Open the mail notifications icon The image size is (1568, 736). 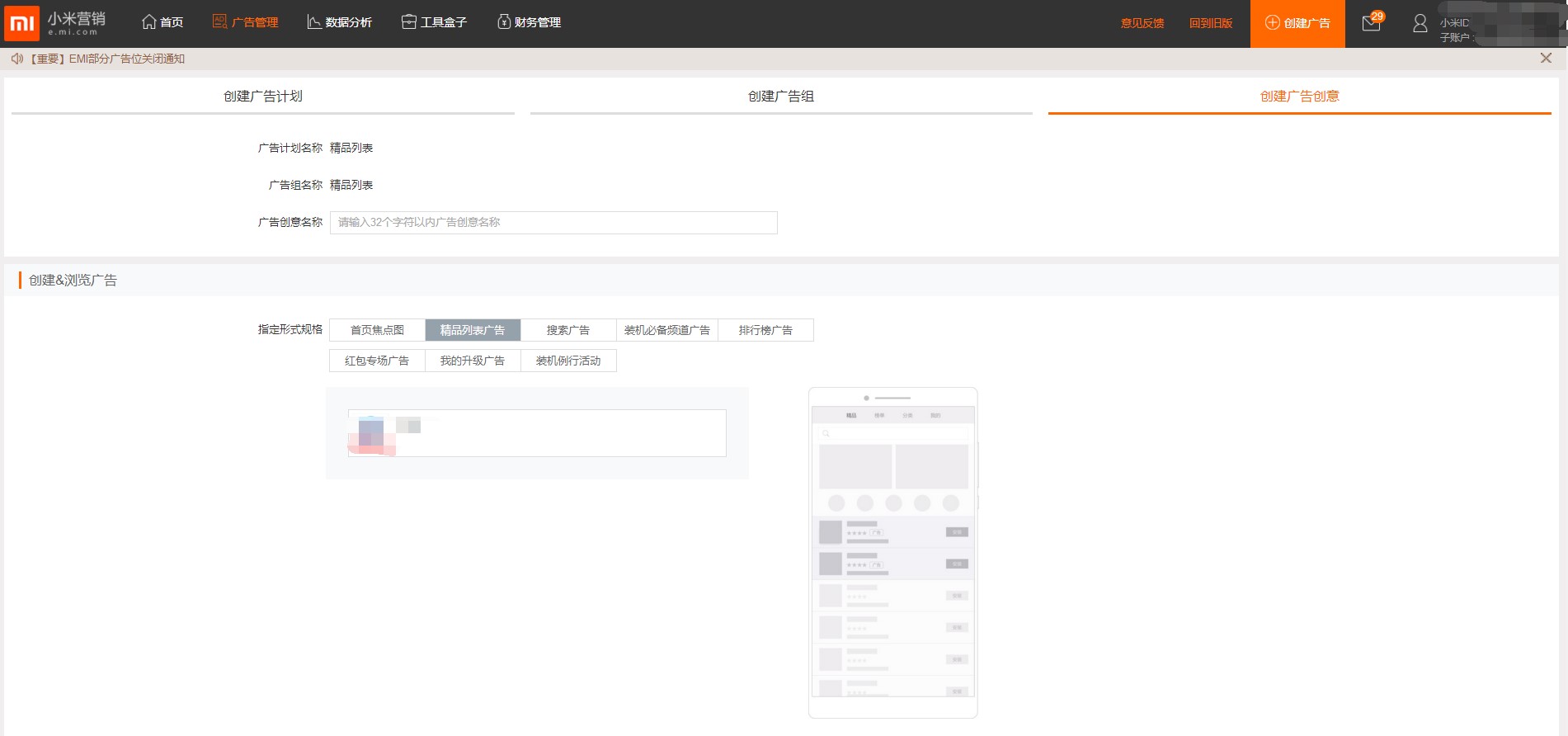(1371, 23)
